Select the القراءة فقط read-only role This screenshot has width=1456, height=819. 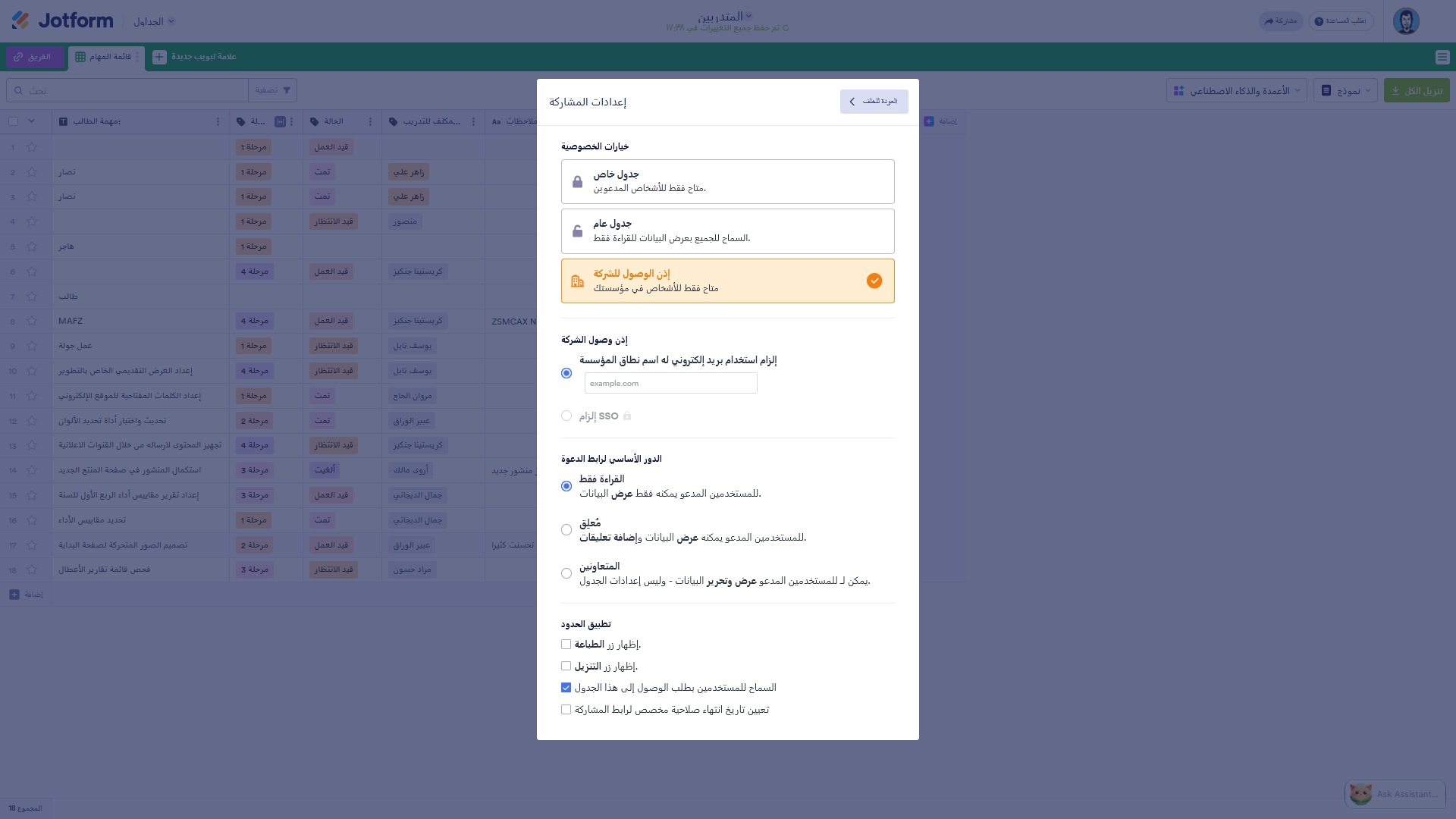tap(566, 486)
